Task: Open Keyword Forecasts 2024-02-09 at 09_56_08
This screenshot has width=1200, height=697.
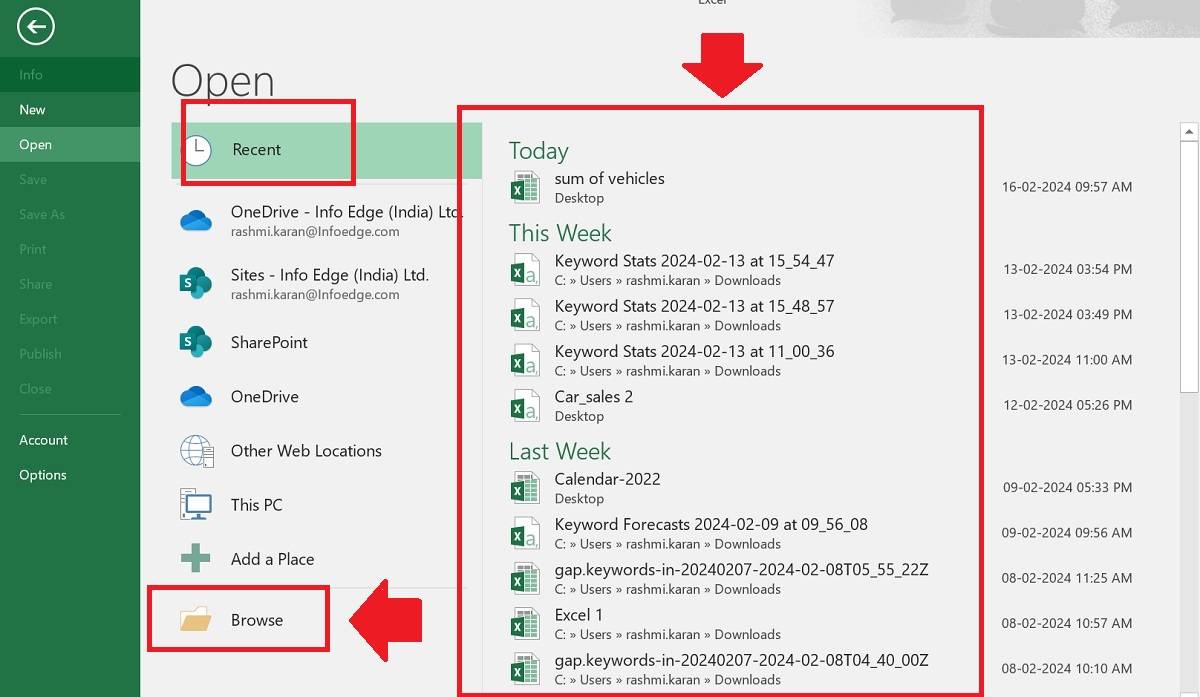Action: point(711,524)
